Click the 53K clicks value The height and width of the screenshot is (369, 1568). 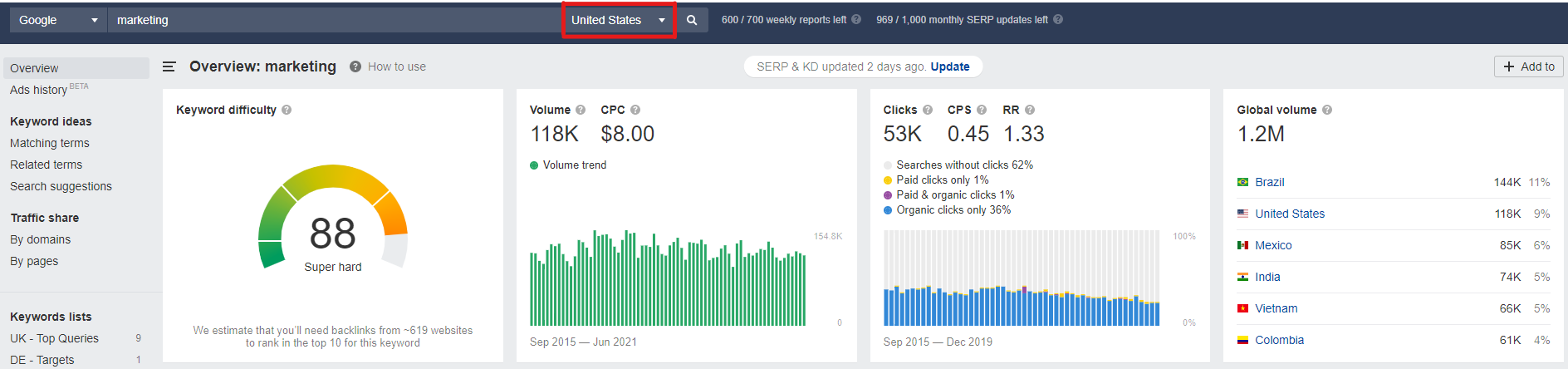tap(903, 134)
